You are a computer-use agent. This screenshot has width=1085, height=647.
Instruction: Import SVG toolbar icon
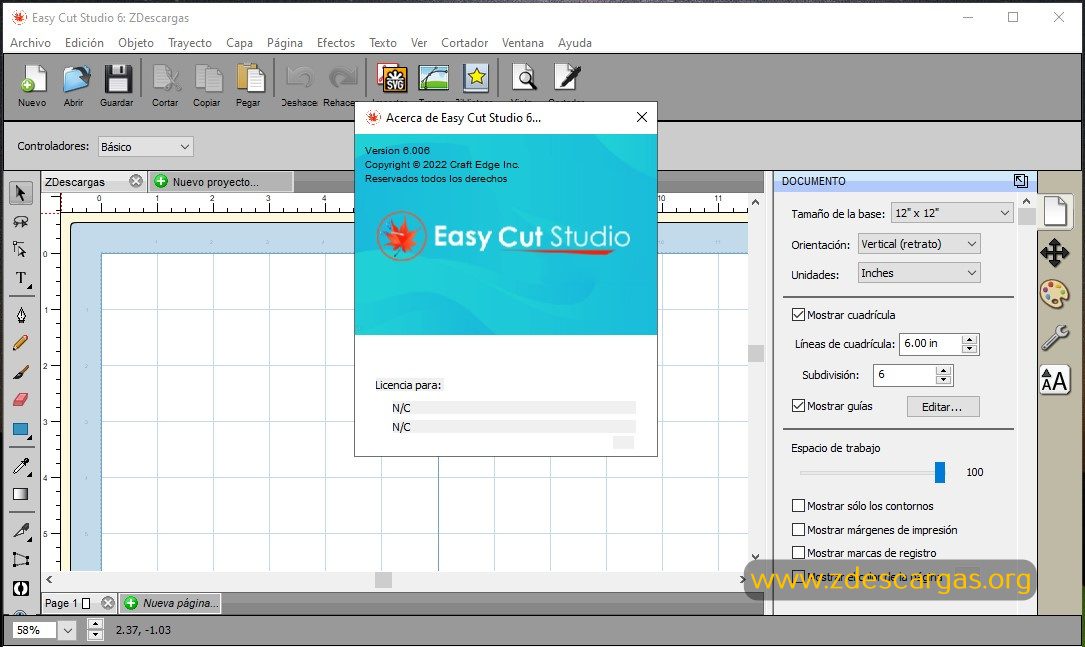tap(392, 78)
